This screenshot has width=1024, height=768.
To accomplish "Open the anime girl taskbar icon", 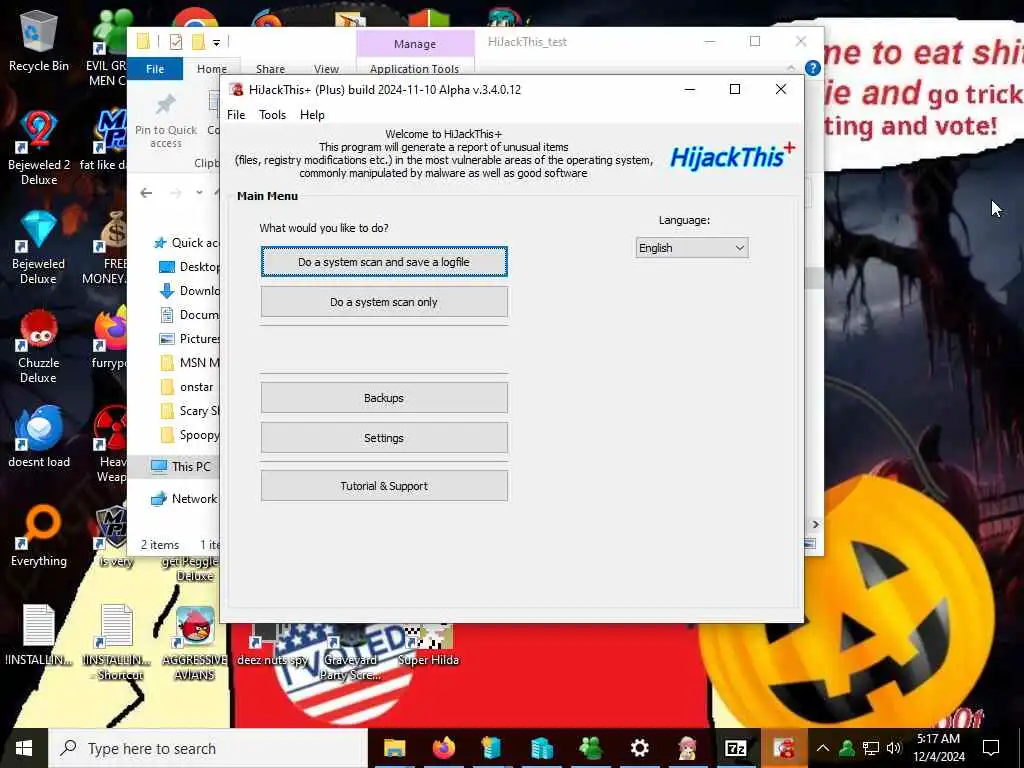I will tap(687, 748).
